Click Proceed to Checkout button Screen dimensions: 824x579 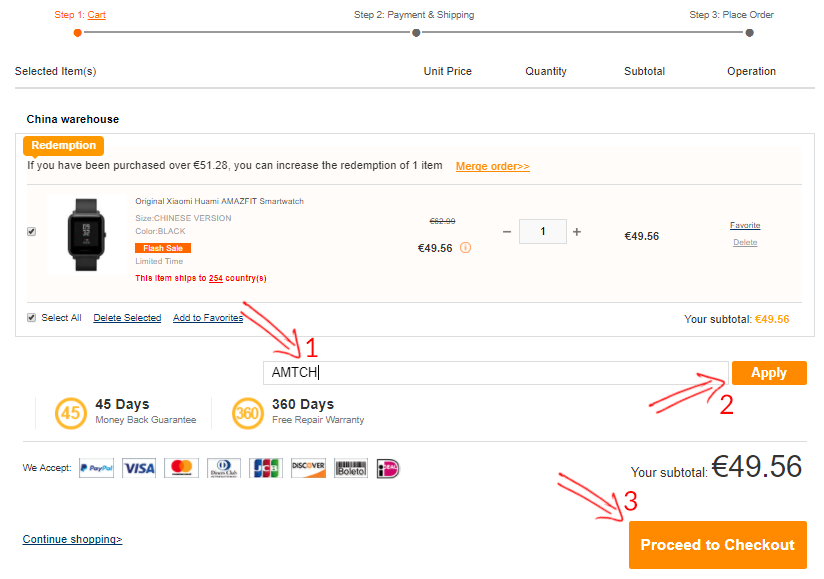click(717, 545)
